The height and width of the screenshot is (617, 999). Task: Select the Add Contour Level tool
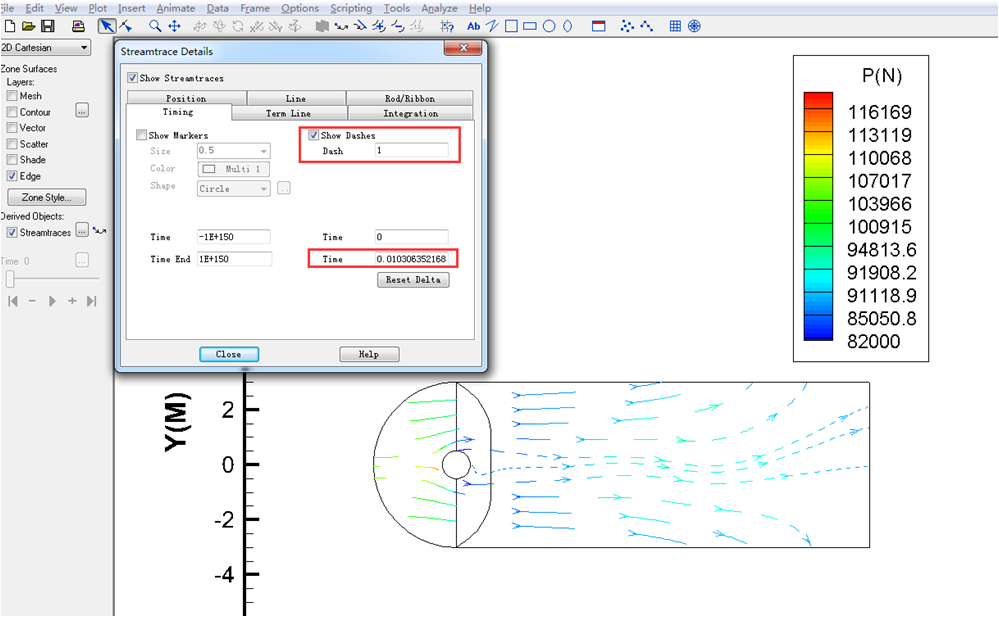pos(379,26)
